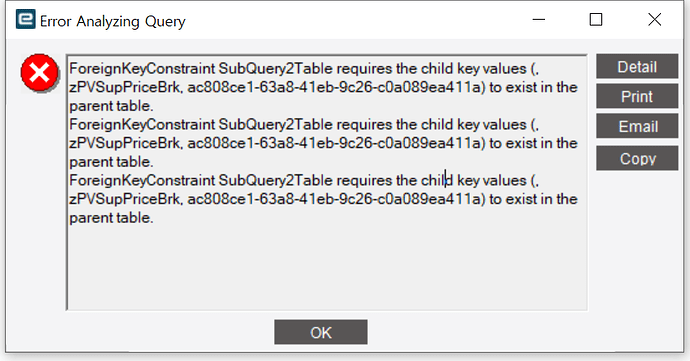Image resolution: width=690 pixels, height=361 pixels.
Task: Copy the error text to clipboard
Action: (637, 158)
